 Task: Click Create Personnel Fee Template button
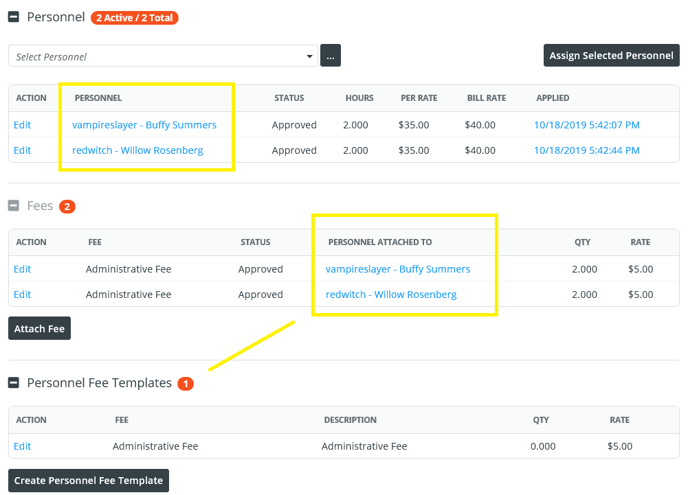88,480
